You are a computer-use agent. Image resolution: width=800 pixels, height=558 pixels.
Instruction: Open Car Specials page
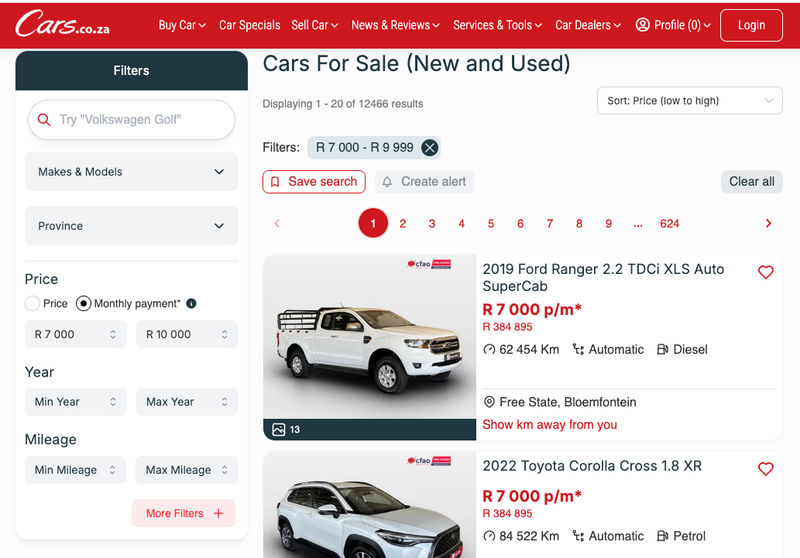249,25
